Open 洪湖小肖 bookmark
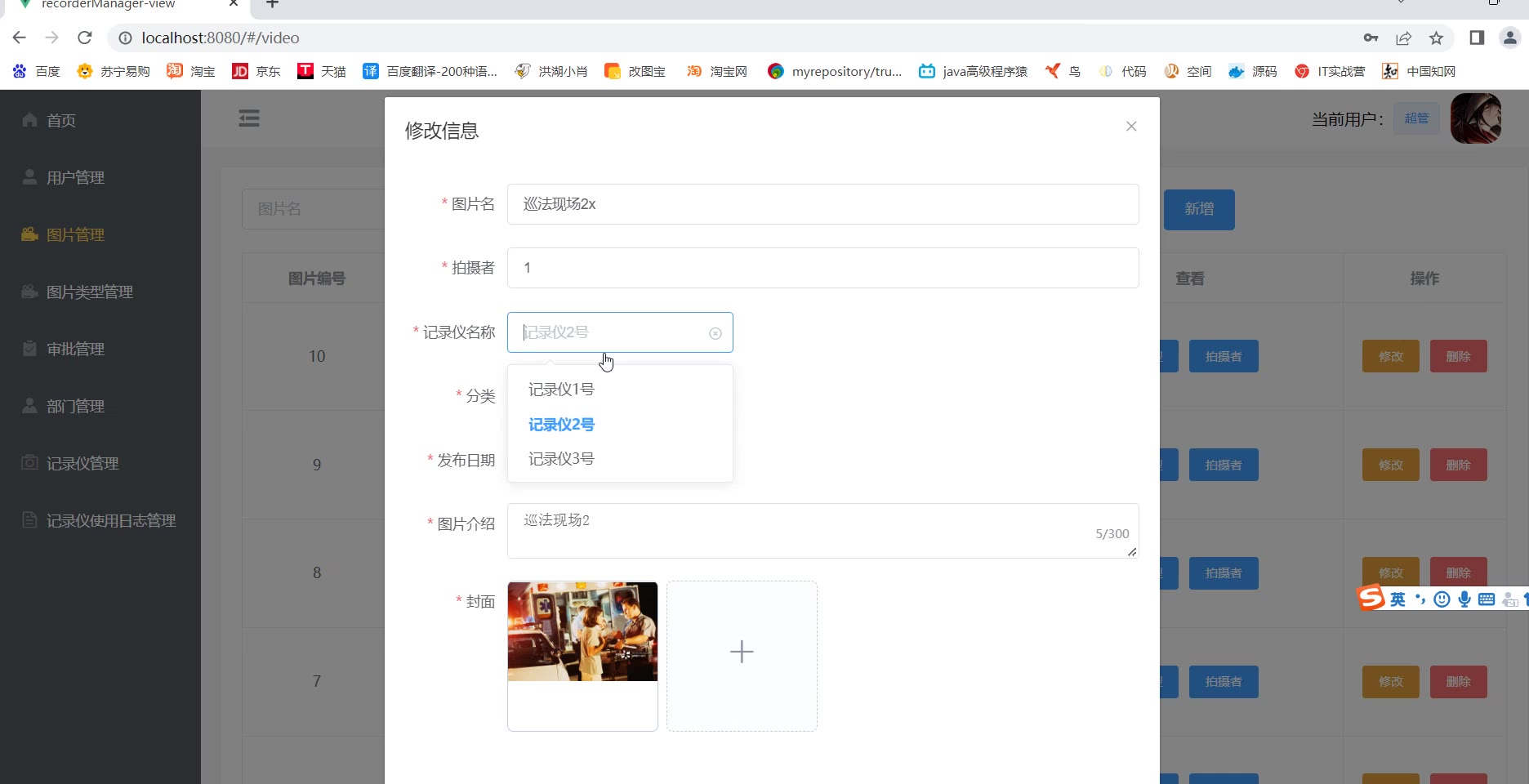The height and width of the screenshot is (784, 1529). 551,71
